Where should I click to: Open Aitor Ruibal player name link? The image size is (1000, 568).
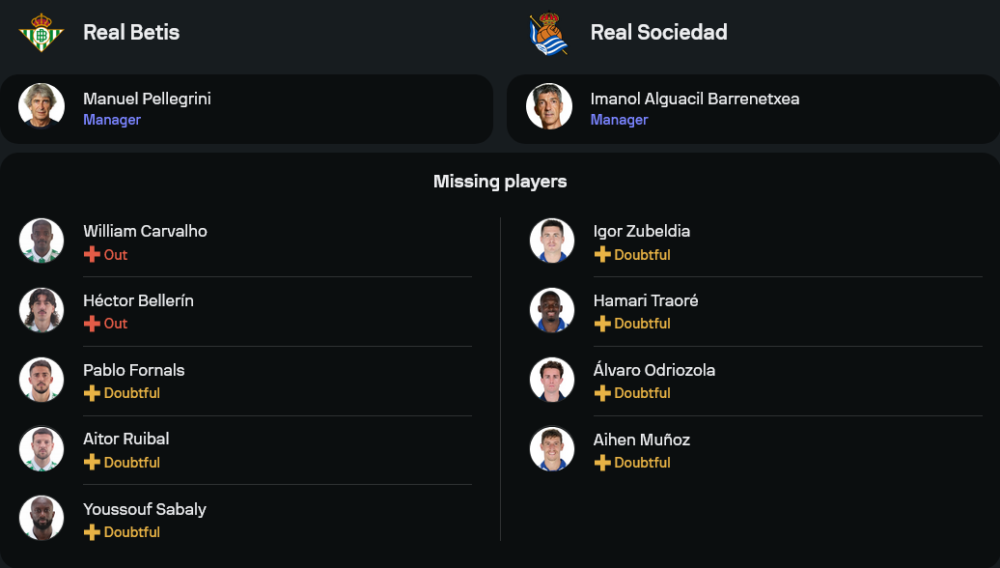tap(126, 439)
